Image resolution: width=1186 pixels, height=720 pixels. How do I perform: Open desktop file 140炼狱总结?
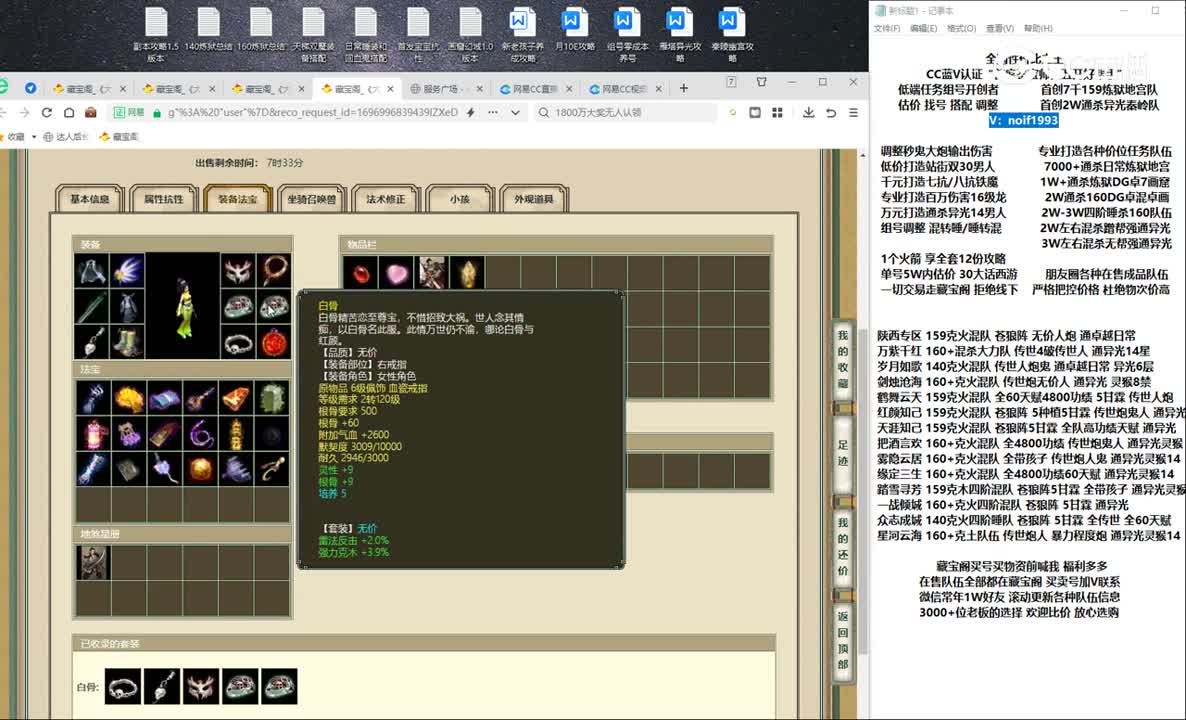[209, 30]
